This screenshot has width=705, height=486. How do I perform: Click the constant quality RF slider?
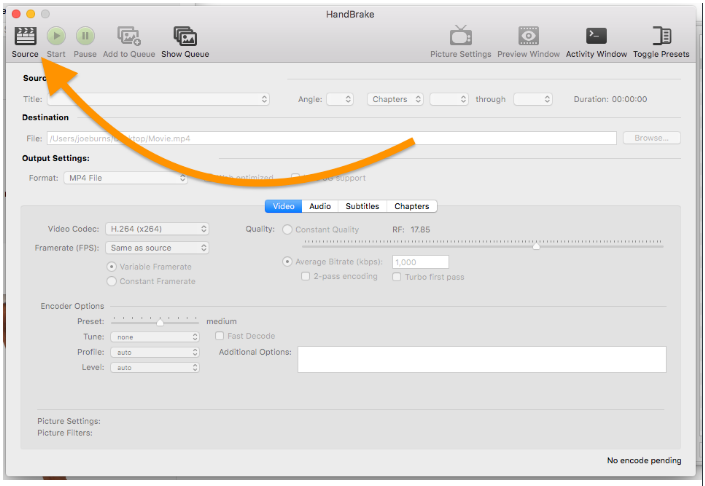[483, 244]
